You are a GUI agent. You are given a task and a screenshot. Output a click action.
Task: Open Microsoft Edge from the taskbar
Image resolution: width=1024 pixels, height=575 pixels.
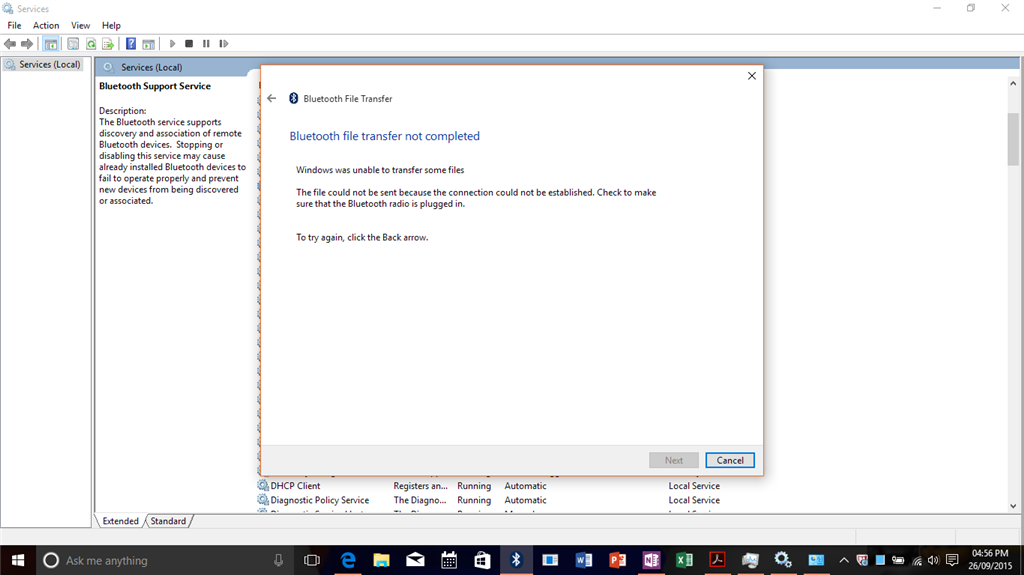[348, 560]
